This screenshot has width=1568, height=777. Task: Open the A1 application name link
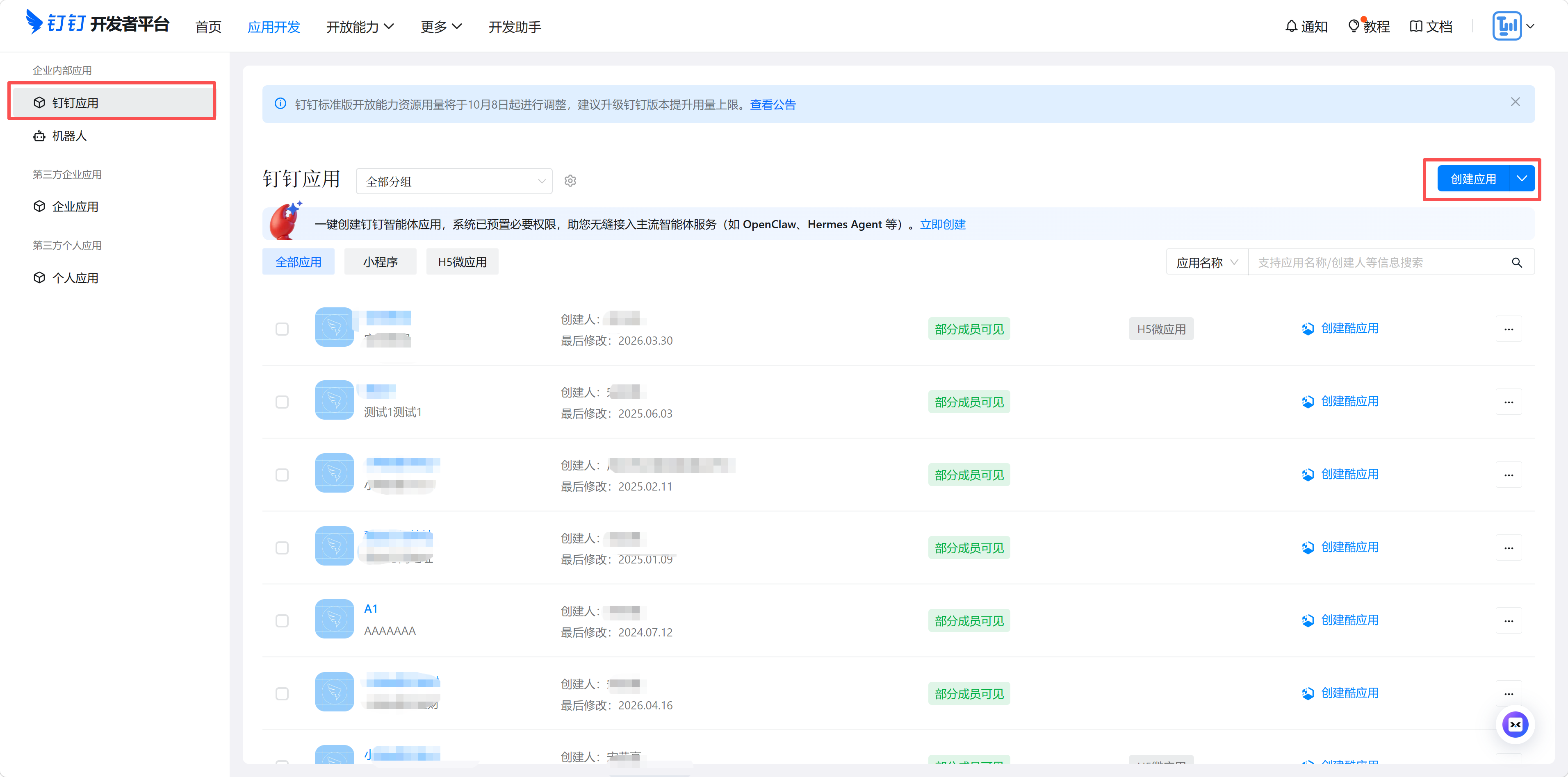371,609
